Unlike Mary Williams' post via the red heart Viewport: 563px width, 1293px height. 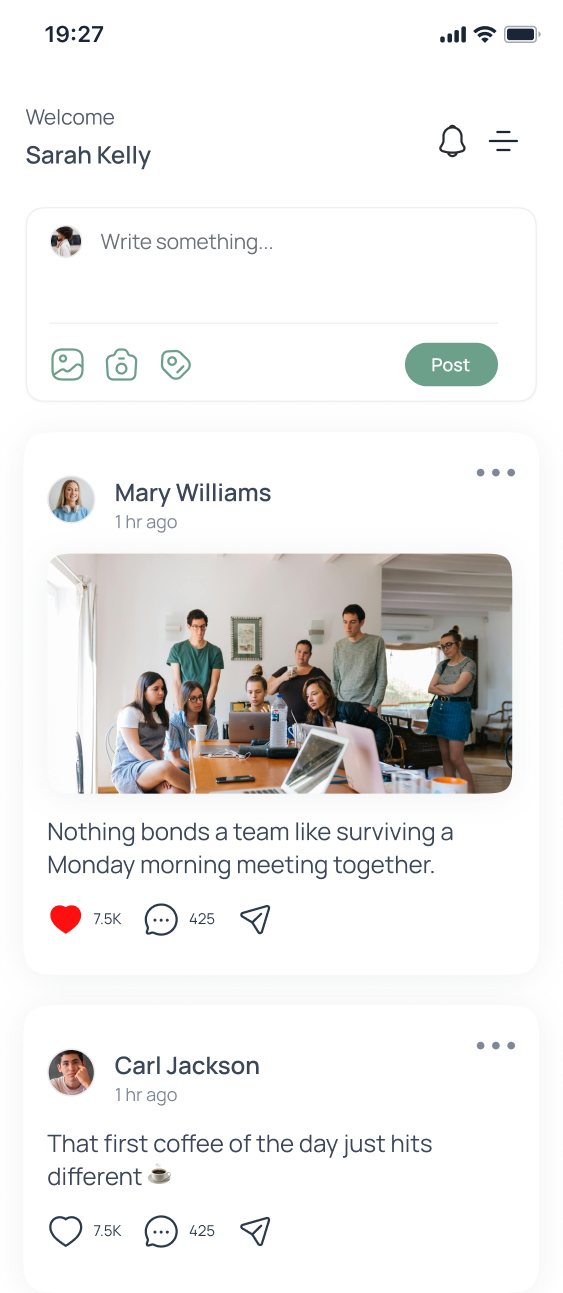point(66,919)
